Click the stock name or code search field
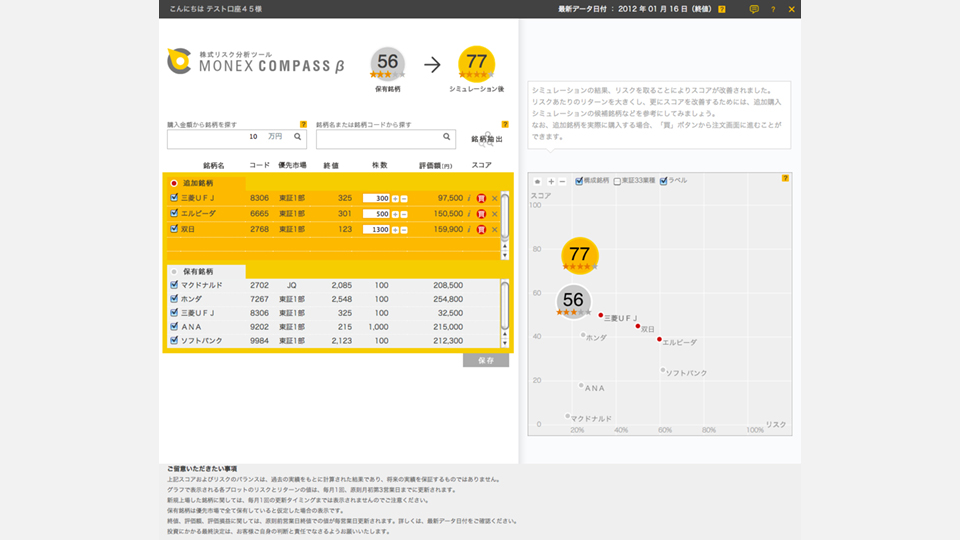 386,138
